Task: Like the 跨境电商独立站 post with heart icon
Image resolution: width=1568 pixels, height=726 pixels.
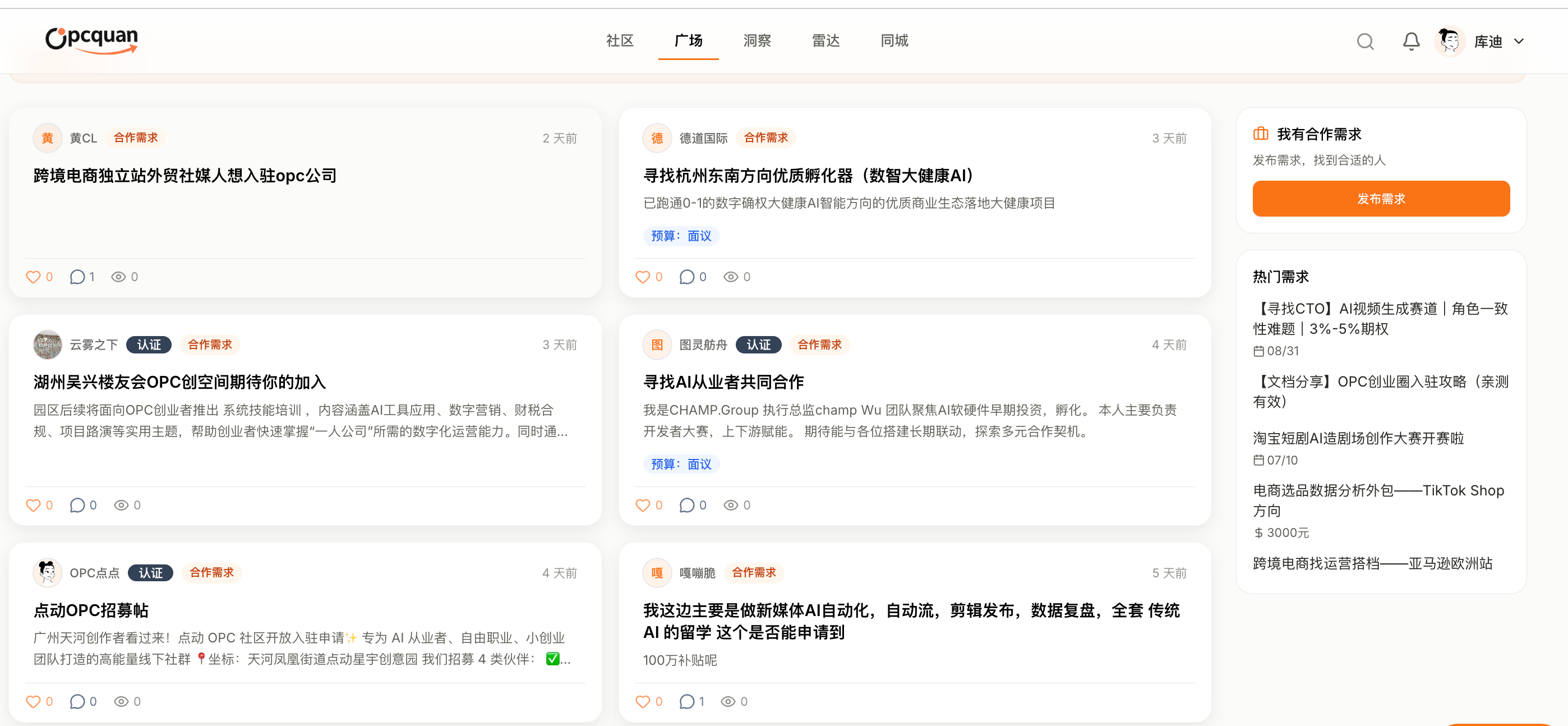Action: [x=33, y=277]
